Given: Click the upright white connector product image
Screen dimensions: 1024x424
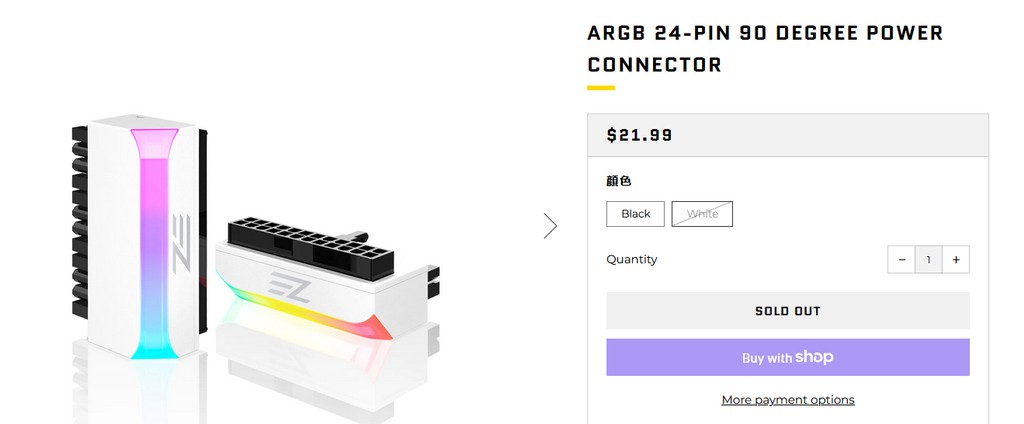Looking at the screenshot, I should pos(140,240).
